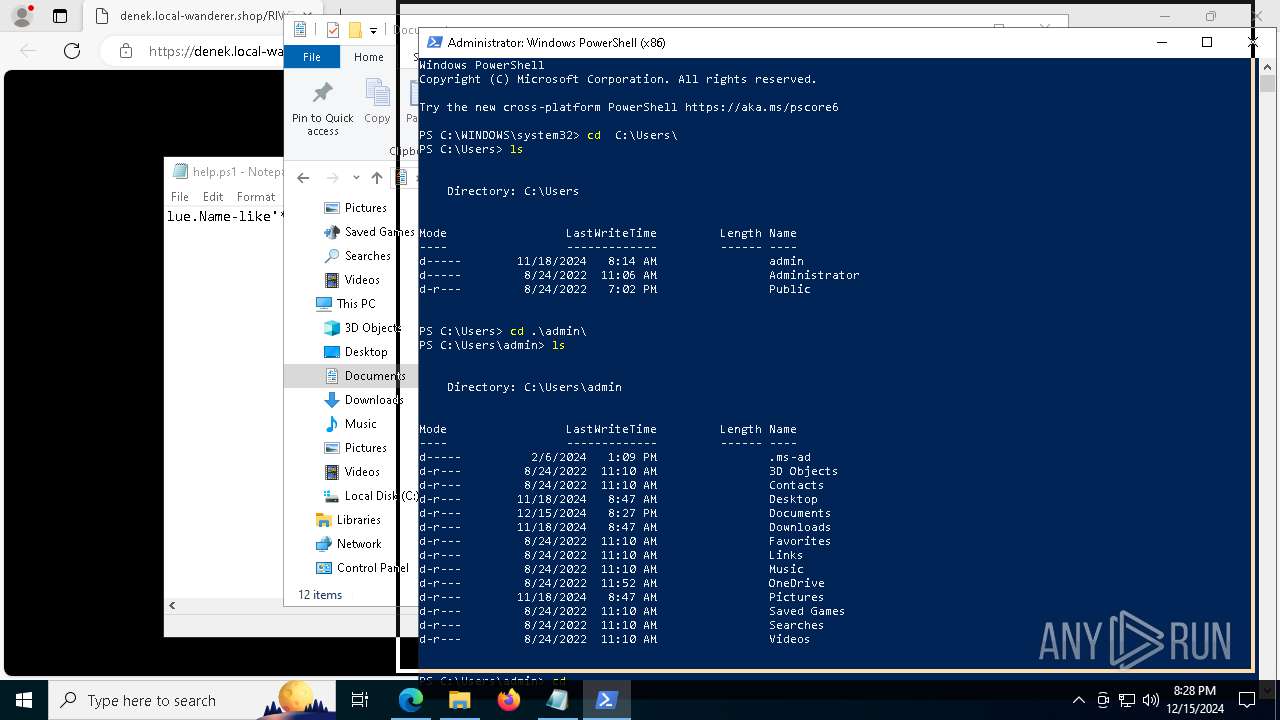Select upper Pictures in the Explorer tree
Viewport: 1280px width, 720px height.
click(x=355, y=208)
